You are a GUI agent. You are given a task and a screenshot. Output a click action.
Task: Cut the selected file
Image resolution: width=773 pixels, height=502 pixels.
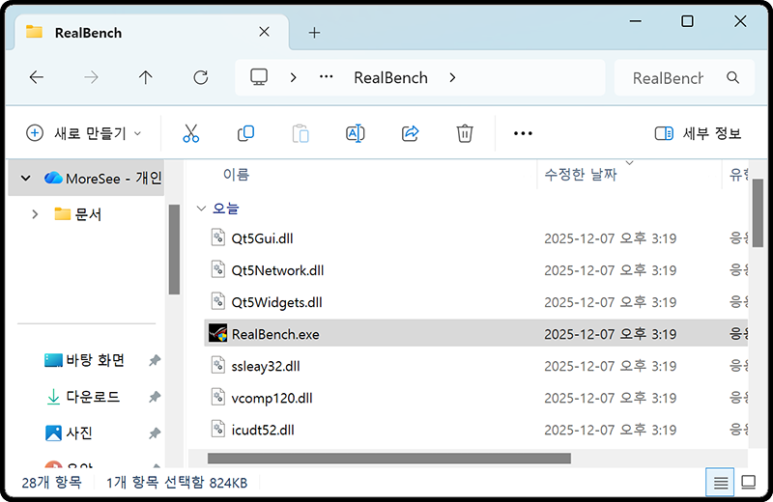click(191, 133)
